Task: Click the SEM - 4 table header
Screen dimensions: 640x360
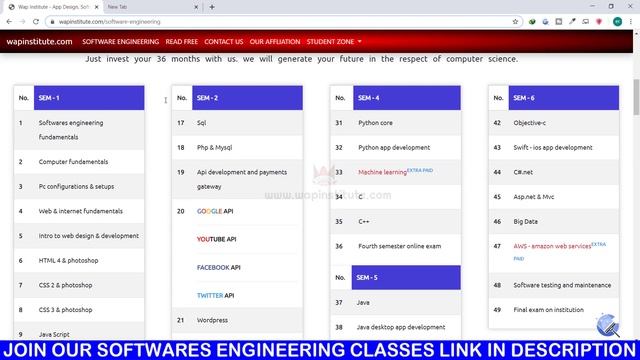Action: point(407,98)
